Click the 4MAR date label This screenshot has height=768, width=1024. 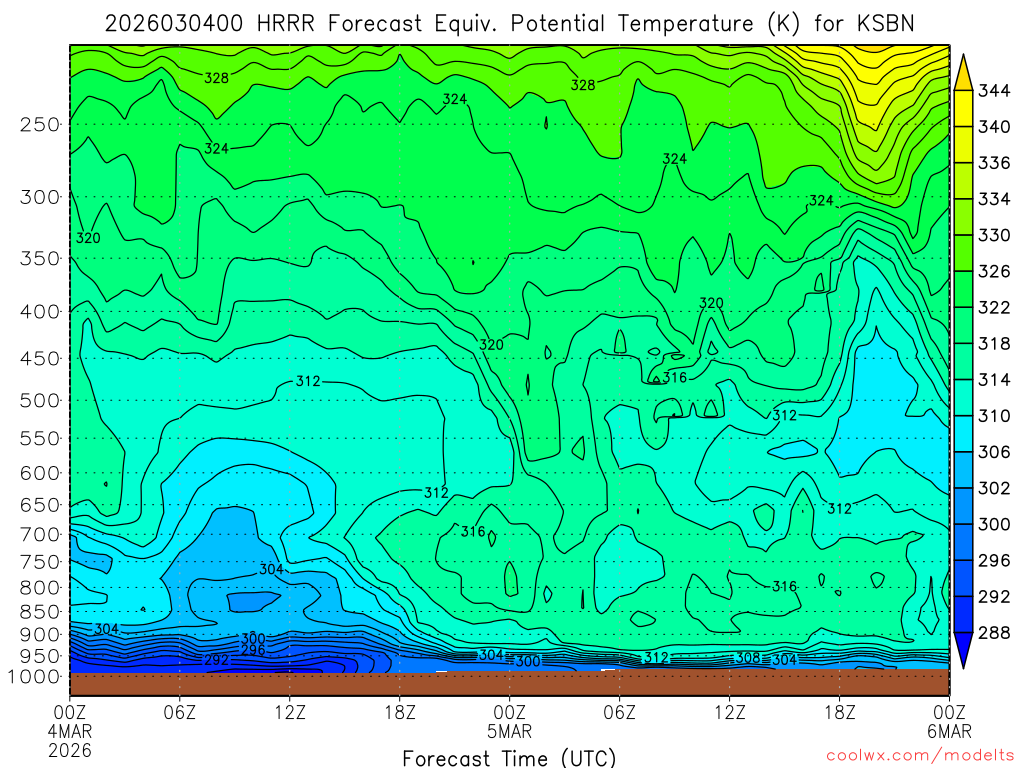70,731
